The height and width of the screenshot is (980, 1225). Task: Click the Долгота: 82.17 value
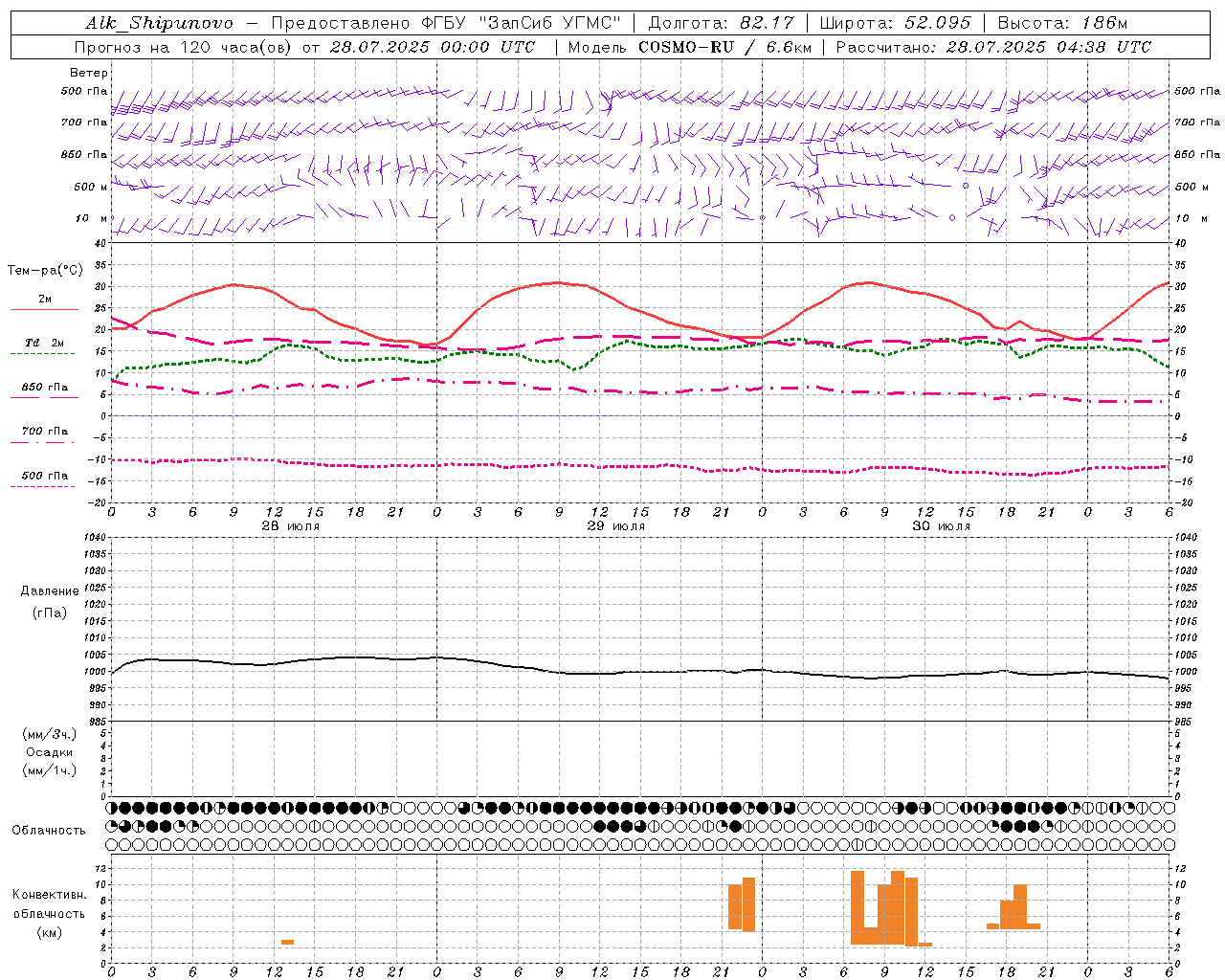pyautogui.click(x=722, y=23)
